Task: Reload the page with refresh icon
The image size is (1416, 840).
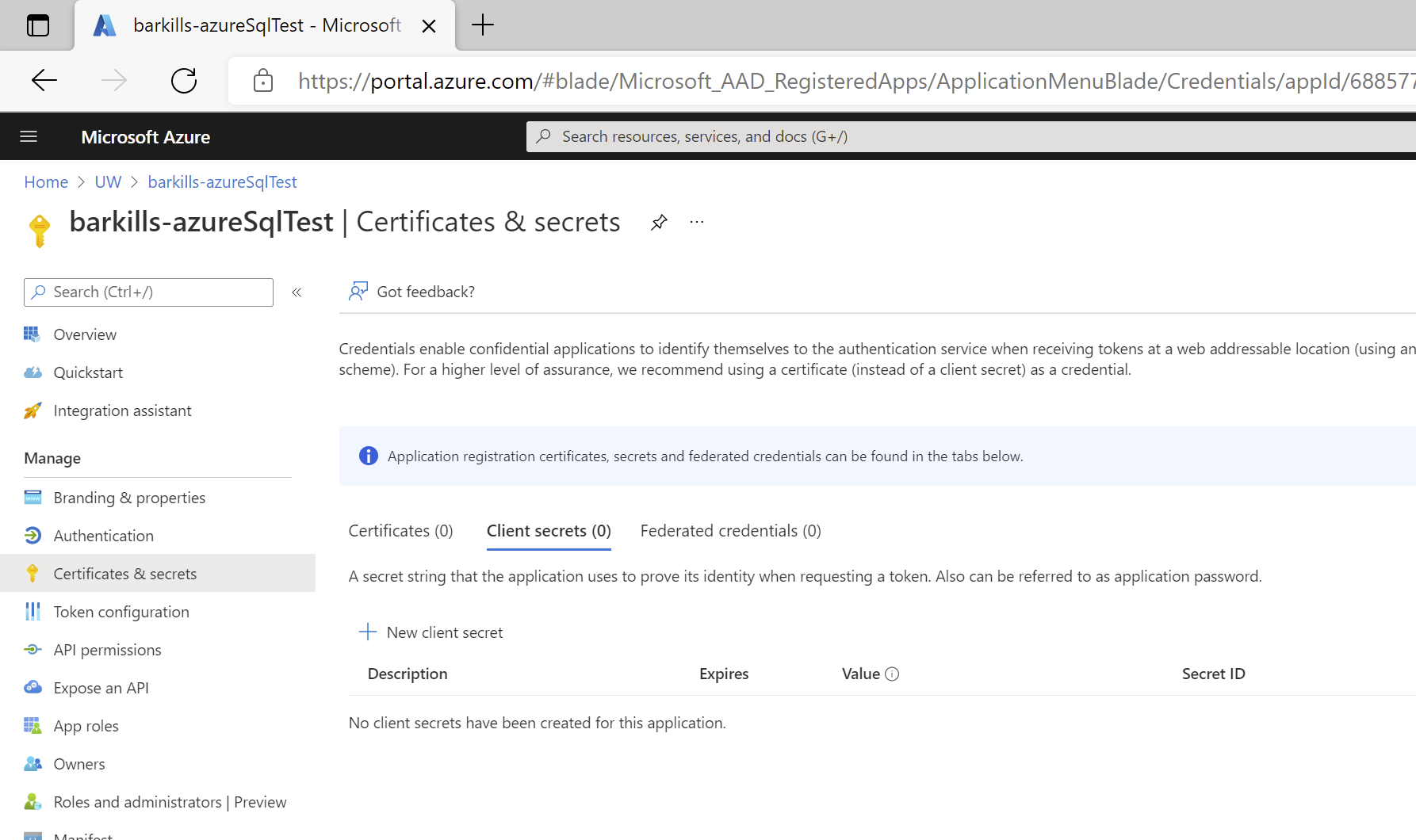Action: point(184,80)
